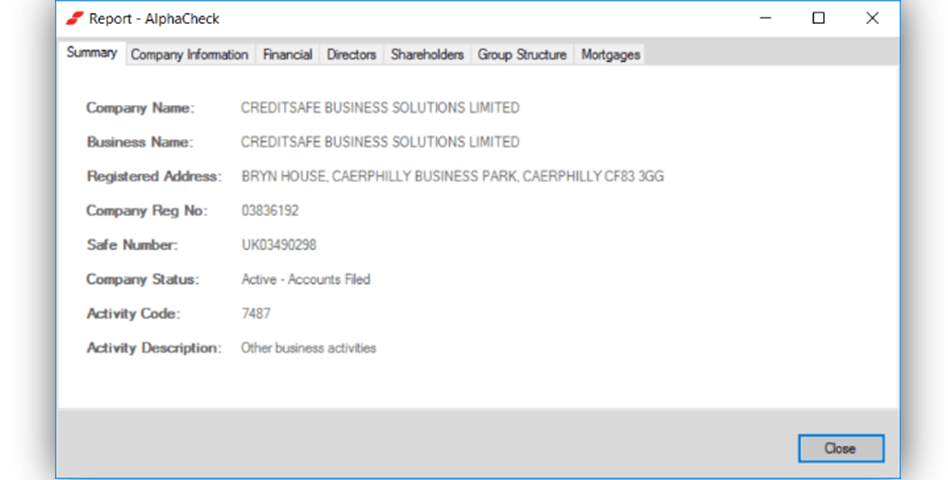Open the Group Structure tab
Screen dimensions: 948x480
pyautogui.click(x=522, y=54)
